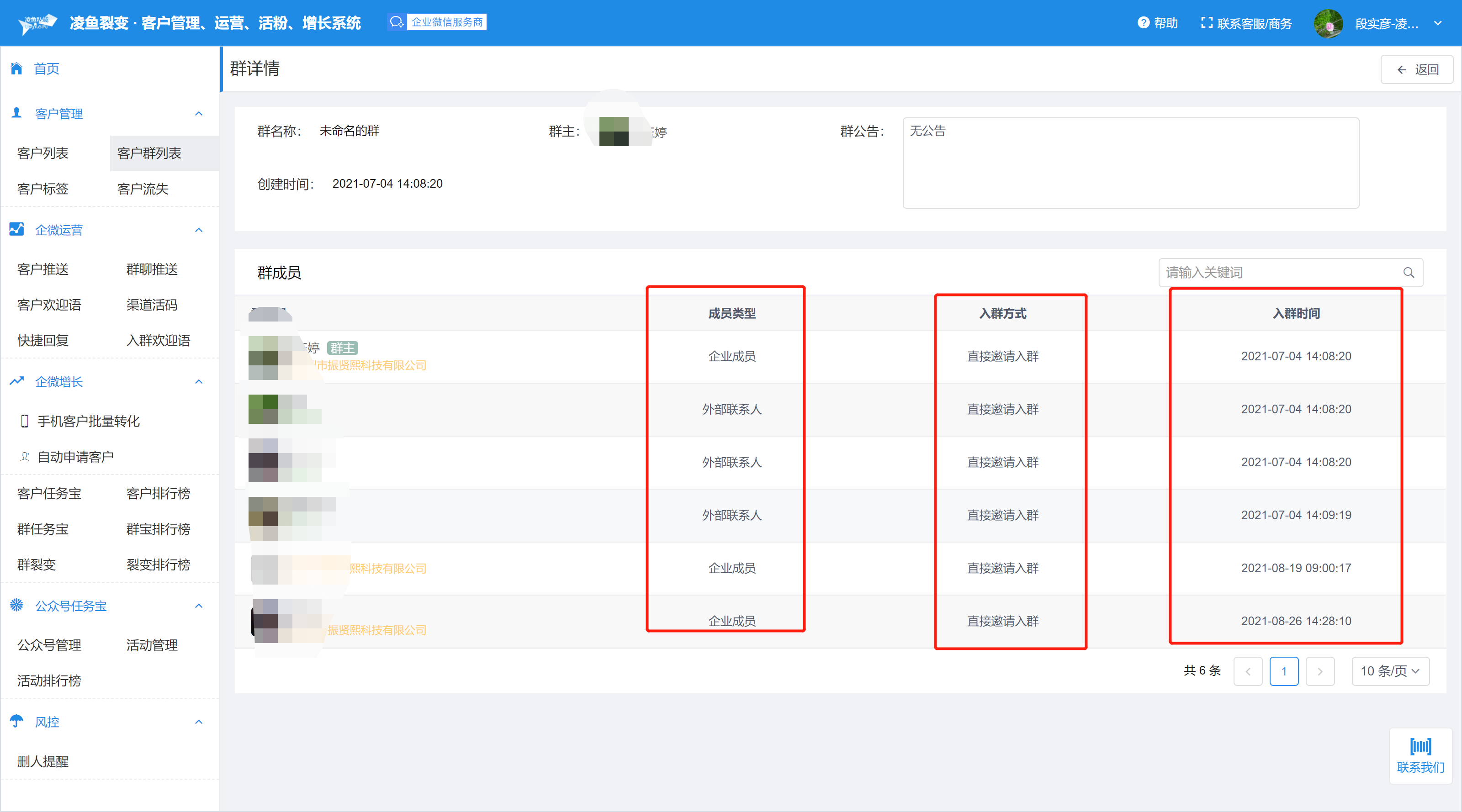Collapse the 企微运营 section chevron
Image resolution: width=1462 pixels, height=812 pixels.
click(199, 230)
